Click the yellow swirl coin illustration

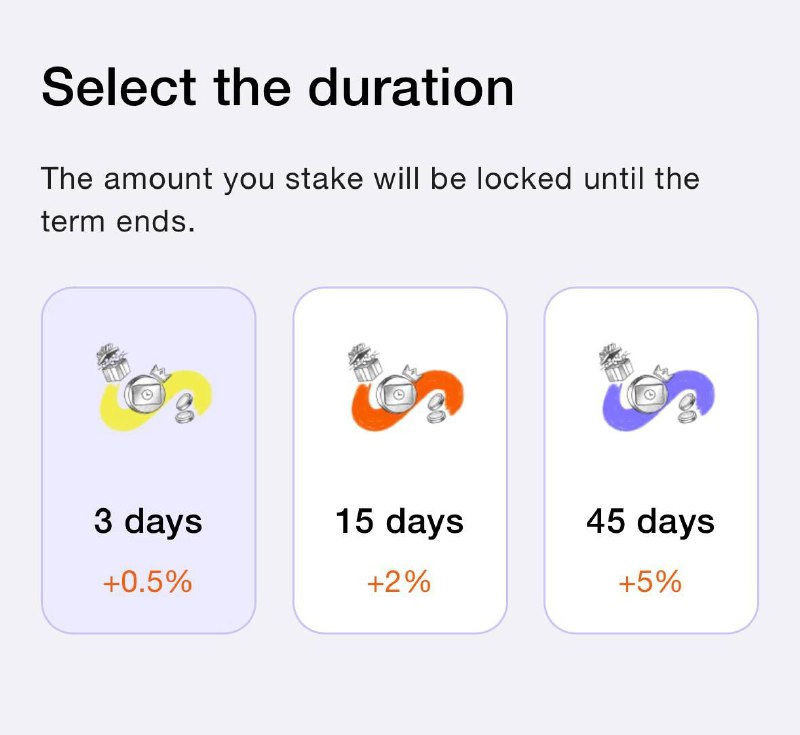(x=154, y=387)
